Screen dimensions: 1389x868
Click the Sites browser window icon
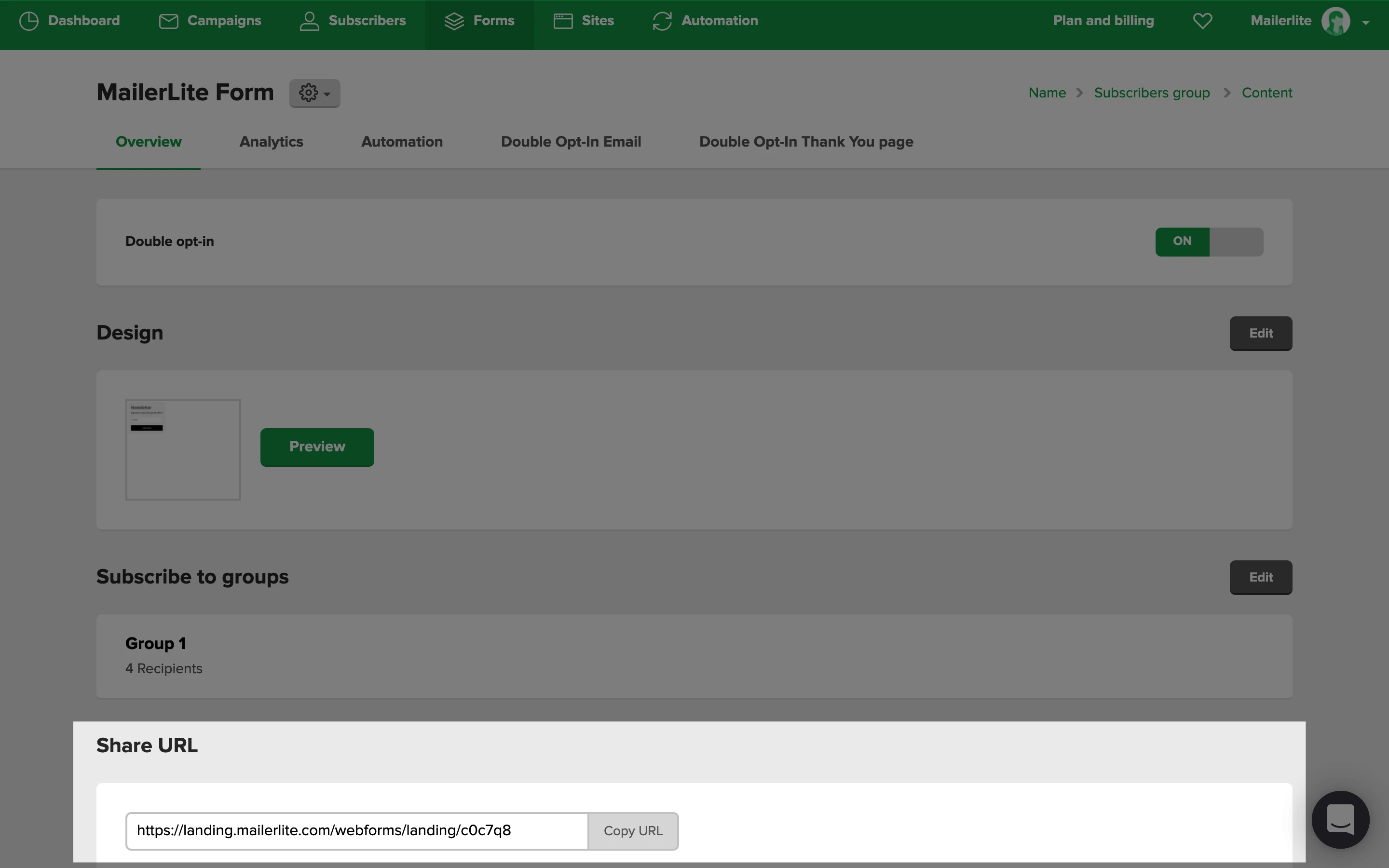pyautogui.click(x=562, y=21)
